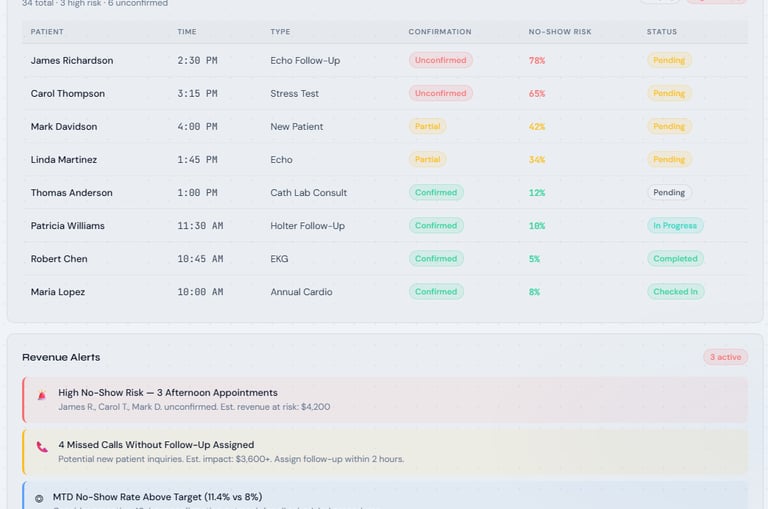Click the 10:45 AM appointment time
This screenshot has height=509, width=768.
(200, 259)
